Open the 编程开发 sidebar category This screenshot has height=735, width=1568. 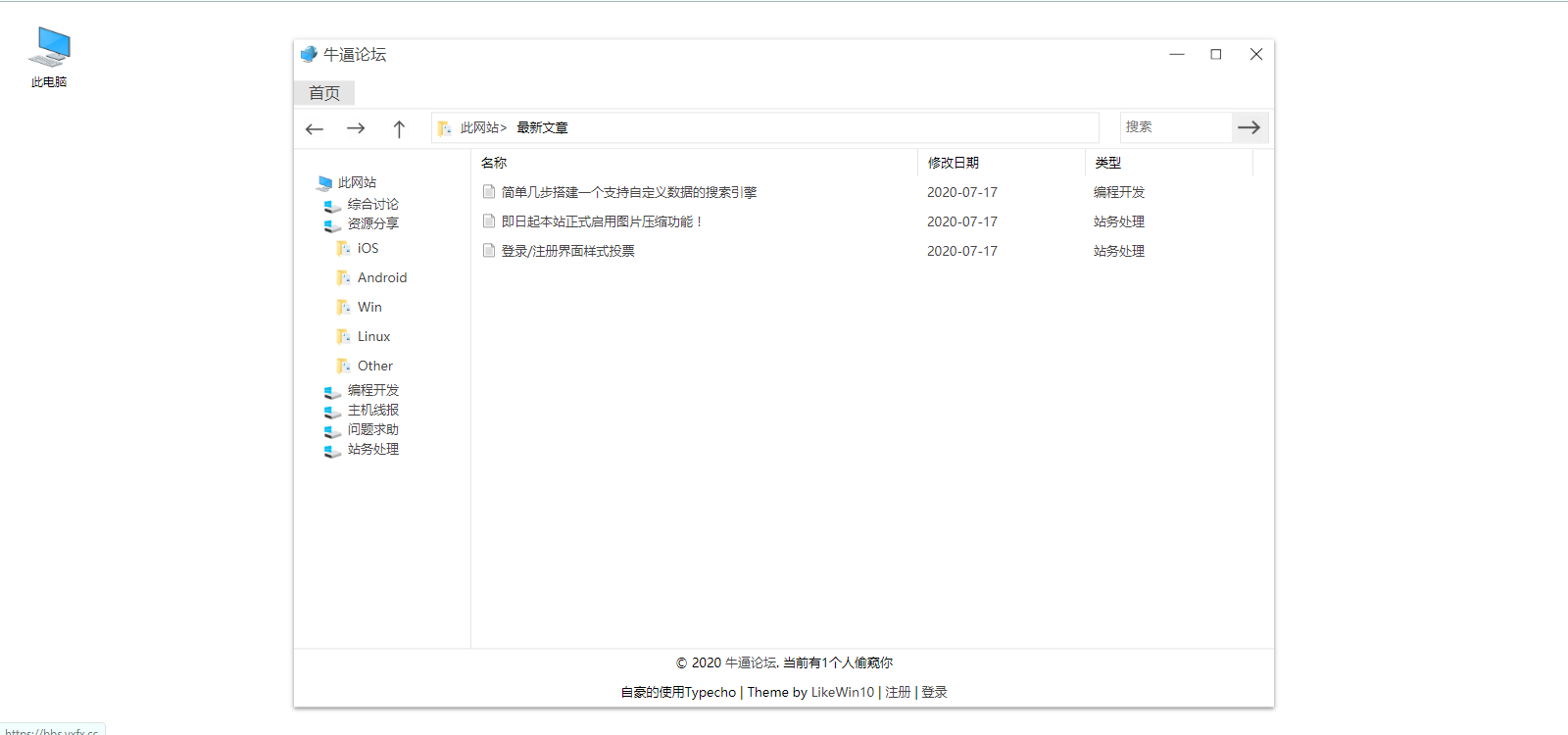(x=372, y=390)
